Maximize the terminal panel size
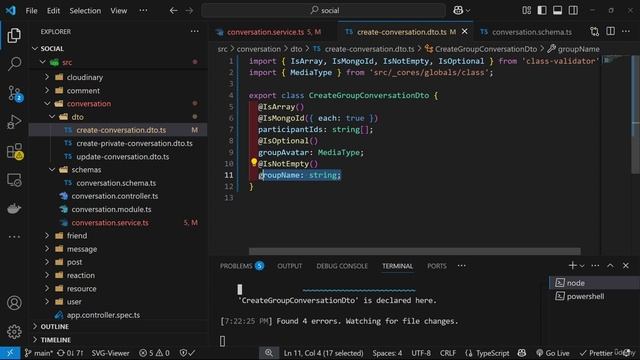The height and width of the screenshot is (360, 640). 610,266
